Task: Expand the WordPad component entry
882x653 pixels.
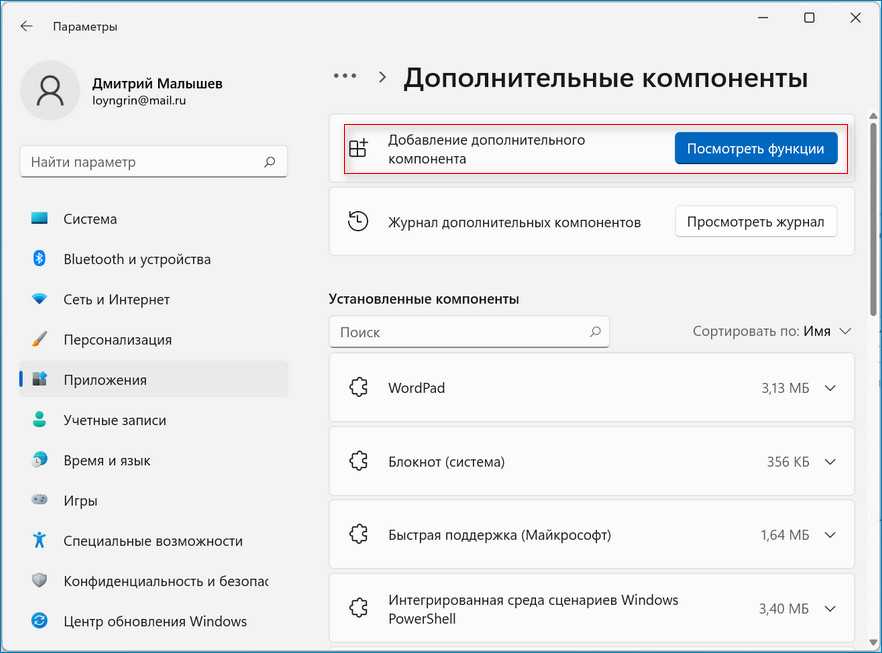Action: 829,388
